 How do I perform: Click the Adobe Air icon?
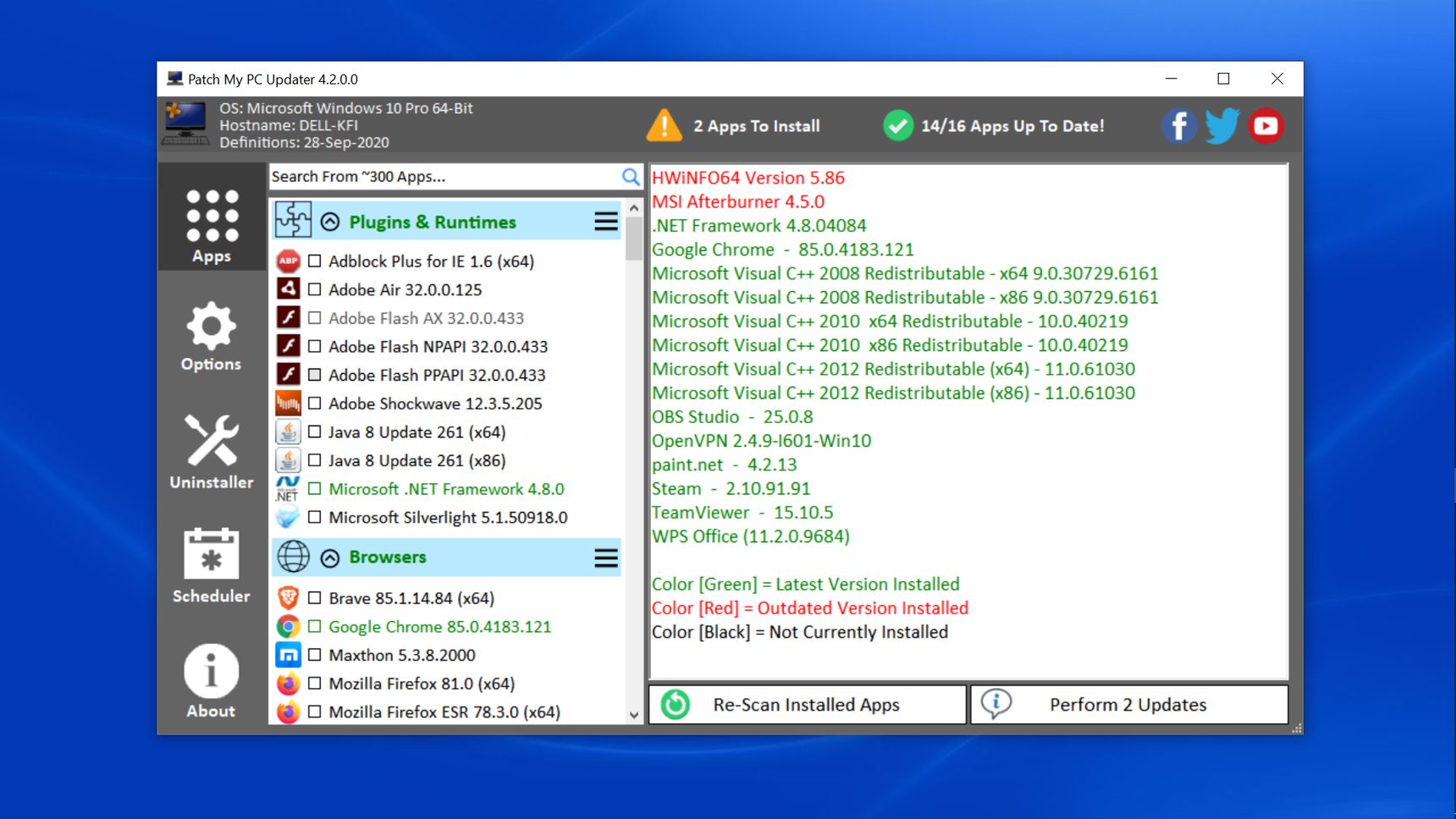point(288,289)
